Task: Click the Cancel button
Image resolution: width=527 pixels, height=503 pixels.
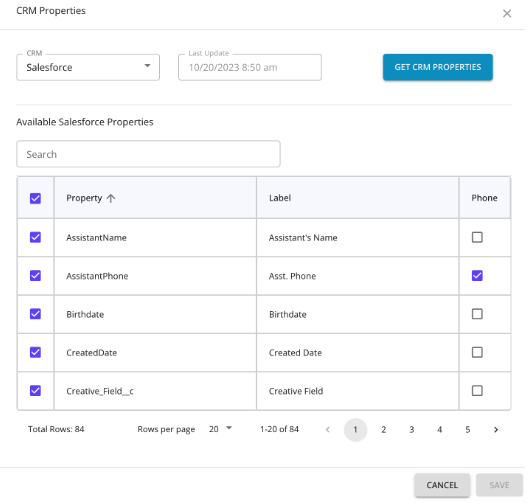Action: [442, 485]
